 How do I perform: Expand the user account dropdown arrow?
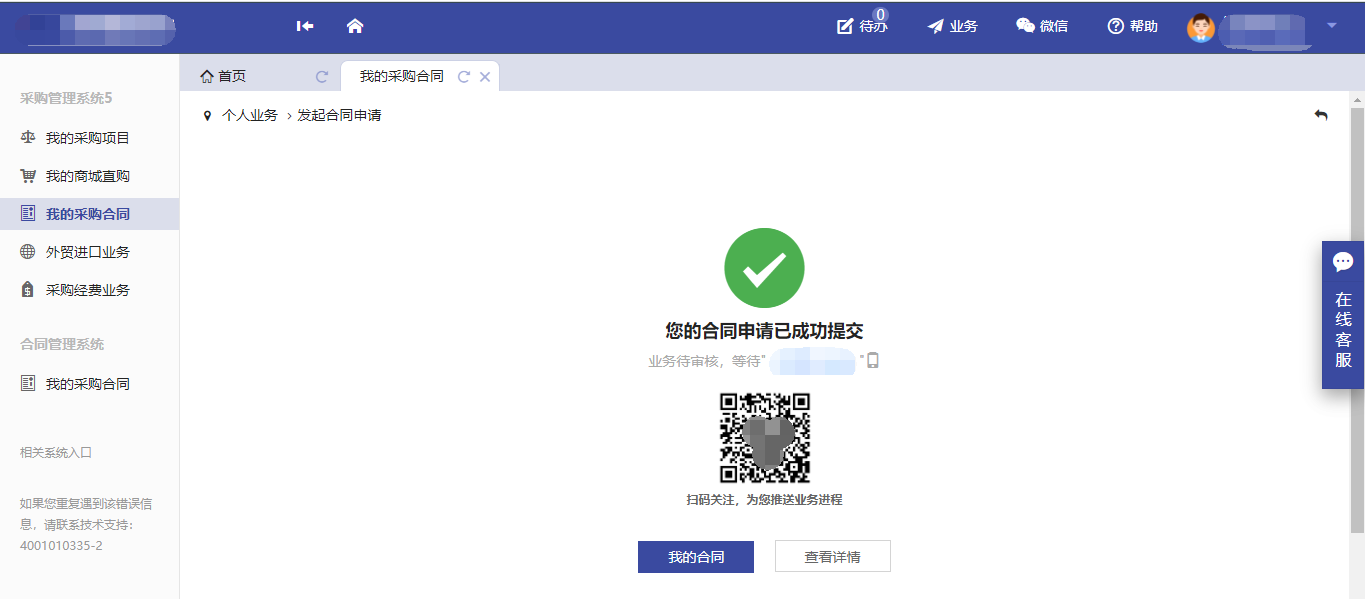pyautogui.click(x=1331, y=26)
